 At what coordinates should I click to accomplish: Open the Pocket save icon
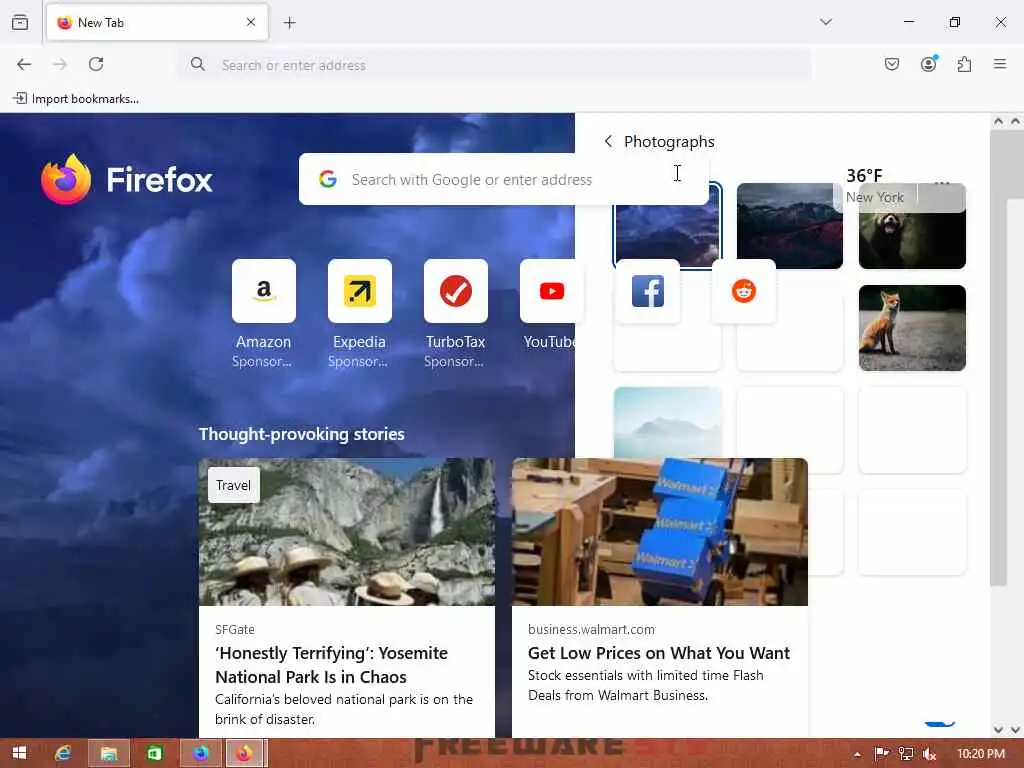[892, 64]
